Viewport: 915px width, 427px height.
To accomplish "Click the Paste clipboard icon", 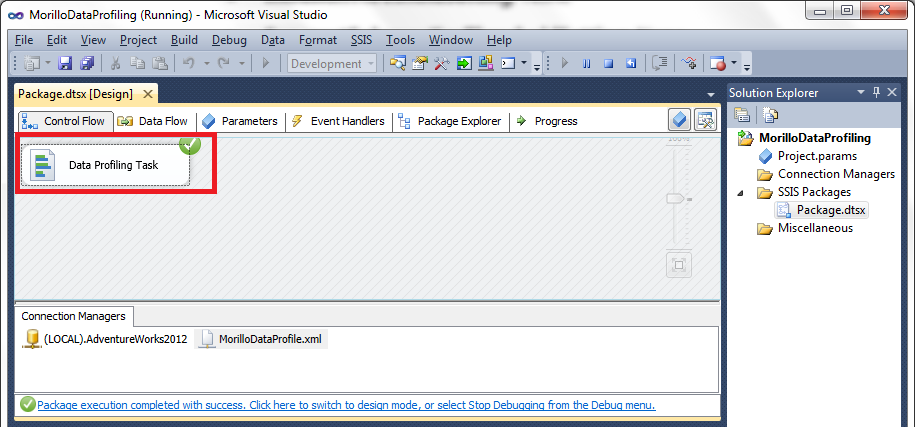I will 160,64.
